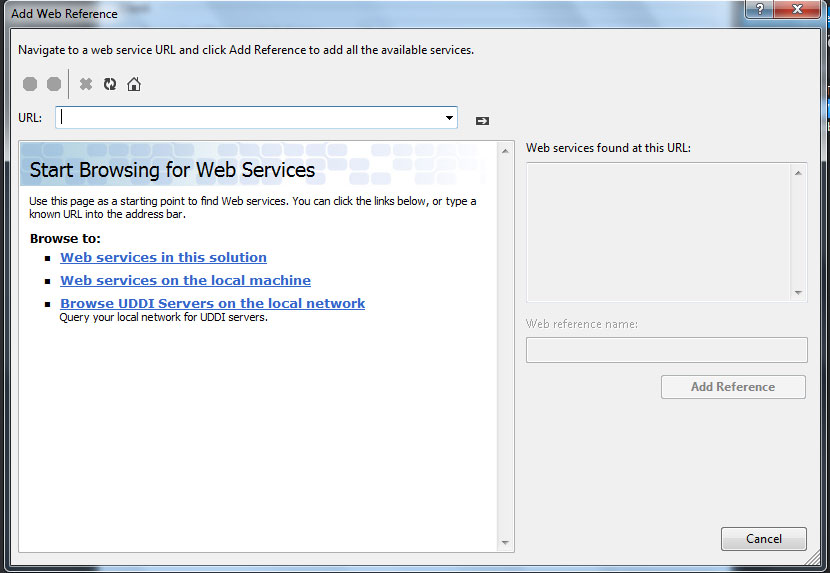This screenshot has height=573, width=830.
Task: Click the Web reference name field
Action: pos(666,350)
